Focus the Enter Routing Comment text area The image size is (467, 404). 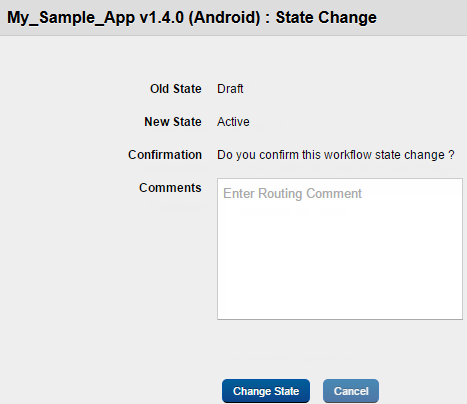coord(340,249)
